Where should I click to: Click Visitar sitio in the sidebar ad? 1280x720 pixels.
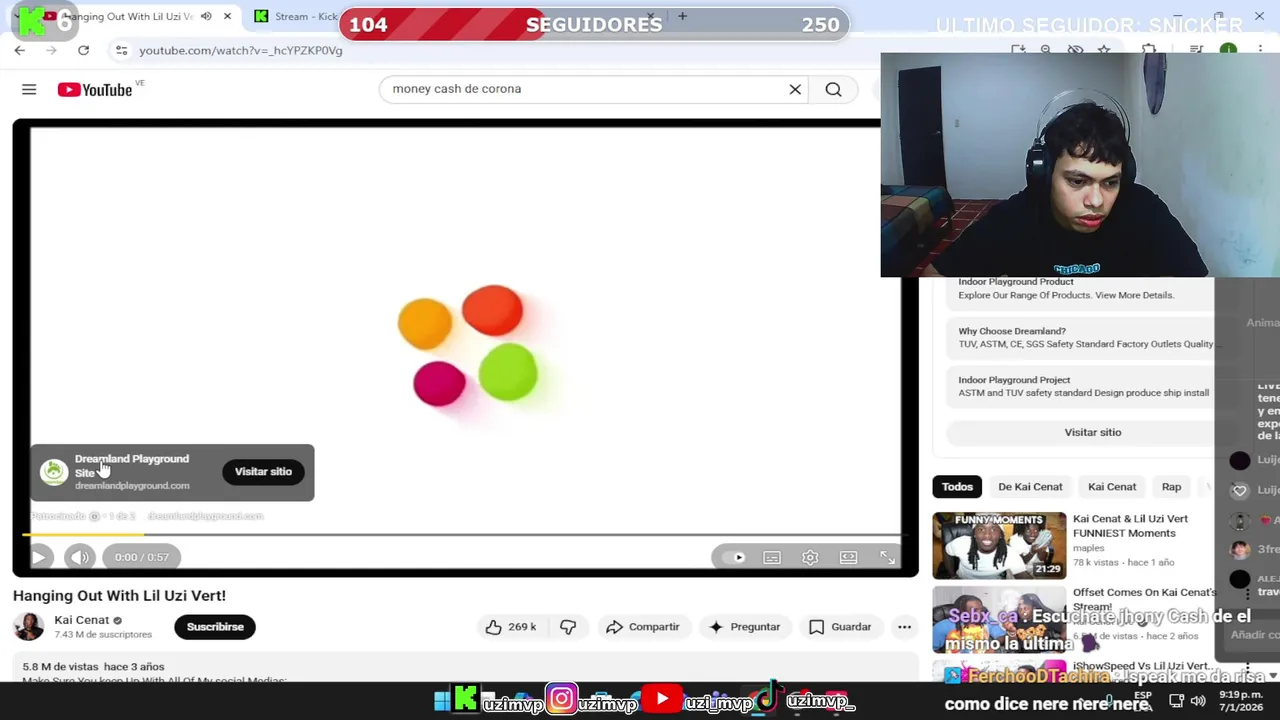pyautogui.click(x=1092, y=432)
